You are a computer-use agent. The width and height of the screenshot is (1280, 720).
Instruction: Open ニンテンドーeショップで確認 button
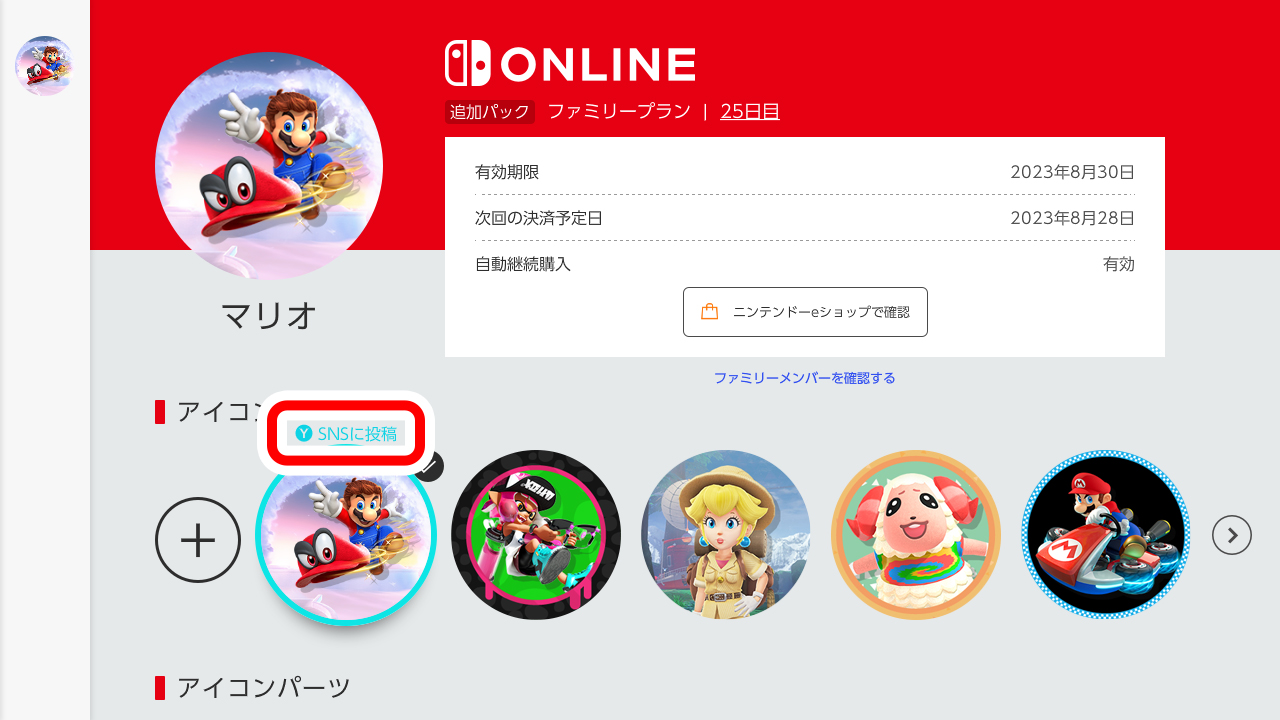805,312
